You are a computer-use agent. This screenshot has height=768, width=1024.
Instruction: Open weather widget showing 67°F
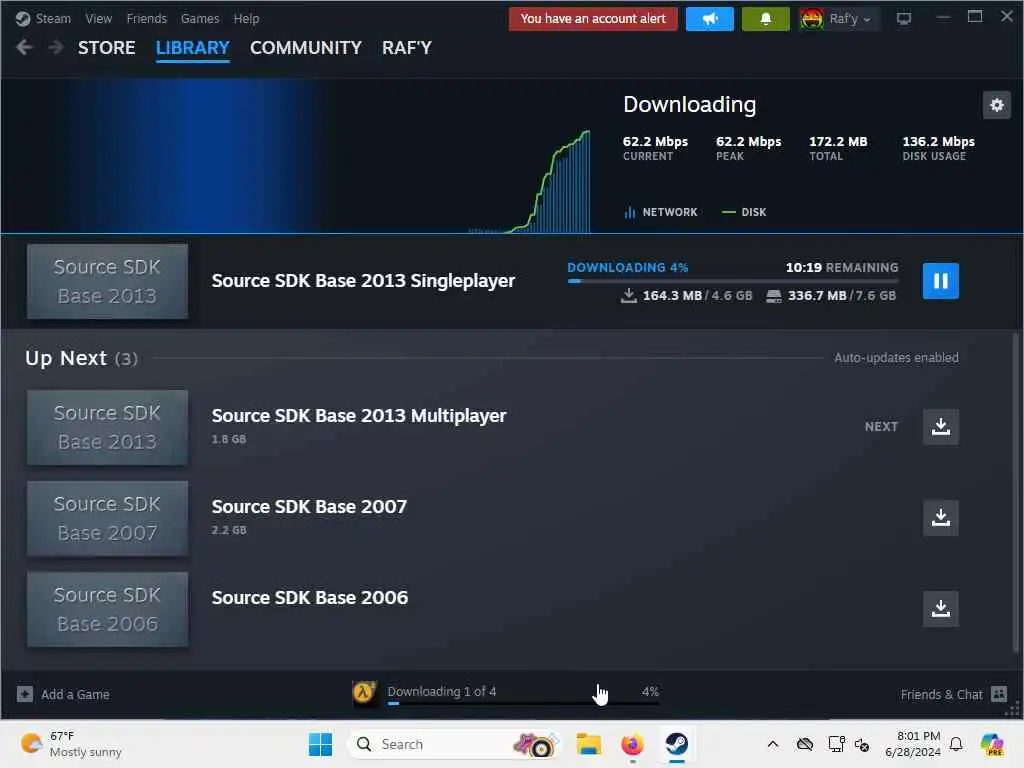[71, 744]
